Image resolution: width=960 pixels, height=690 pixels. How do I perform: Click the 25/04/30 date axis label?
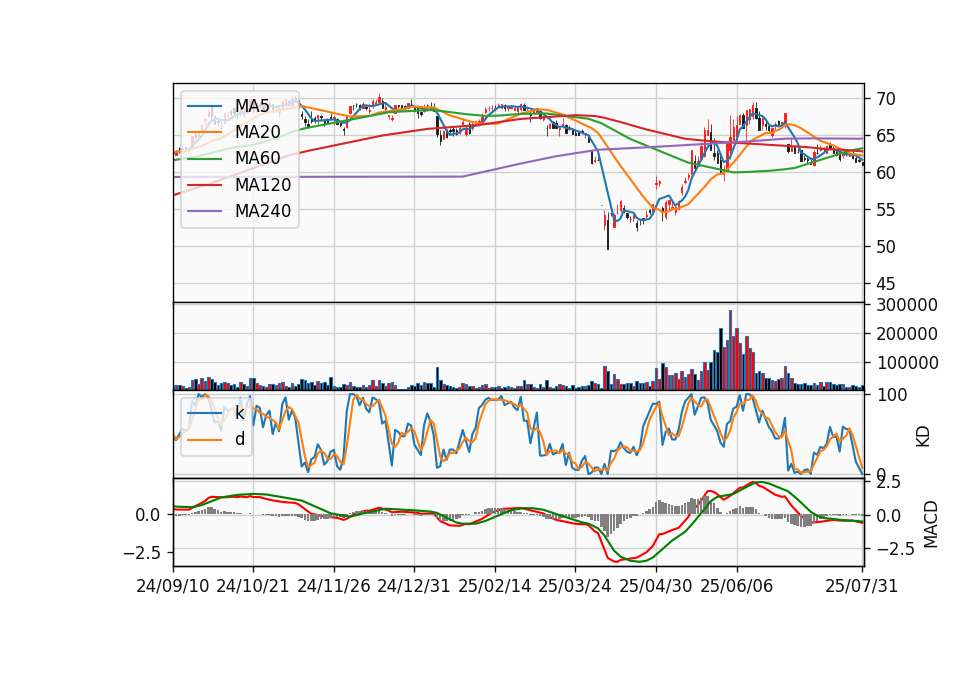pyautogui.click(x=656, y=586)
